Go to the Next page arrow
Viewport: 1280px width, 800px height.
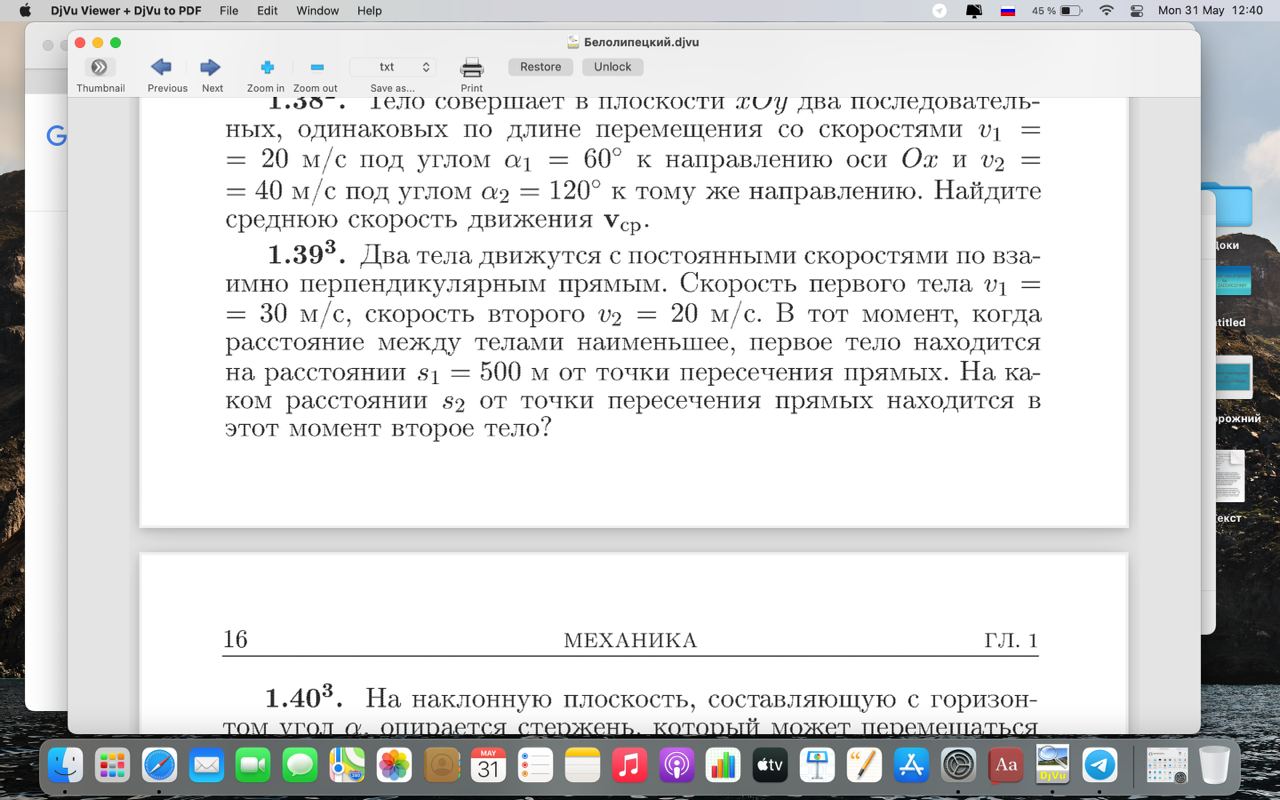(x=210, y=67)
